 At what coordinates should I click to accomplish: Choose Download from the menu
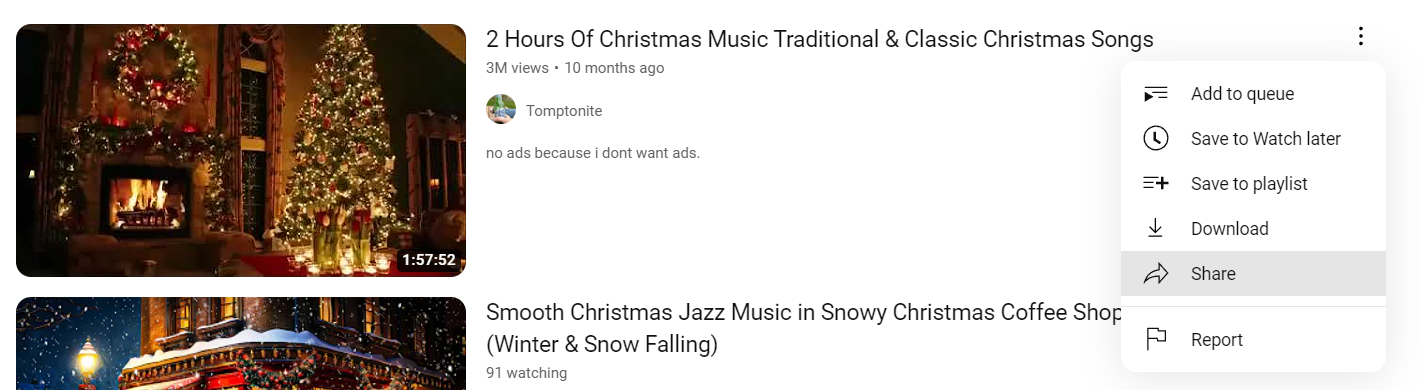(x=1253, y=229)
